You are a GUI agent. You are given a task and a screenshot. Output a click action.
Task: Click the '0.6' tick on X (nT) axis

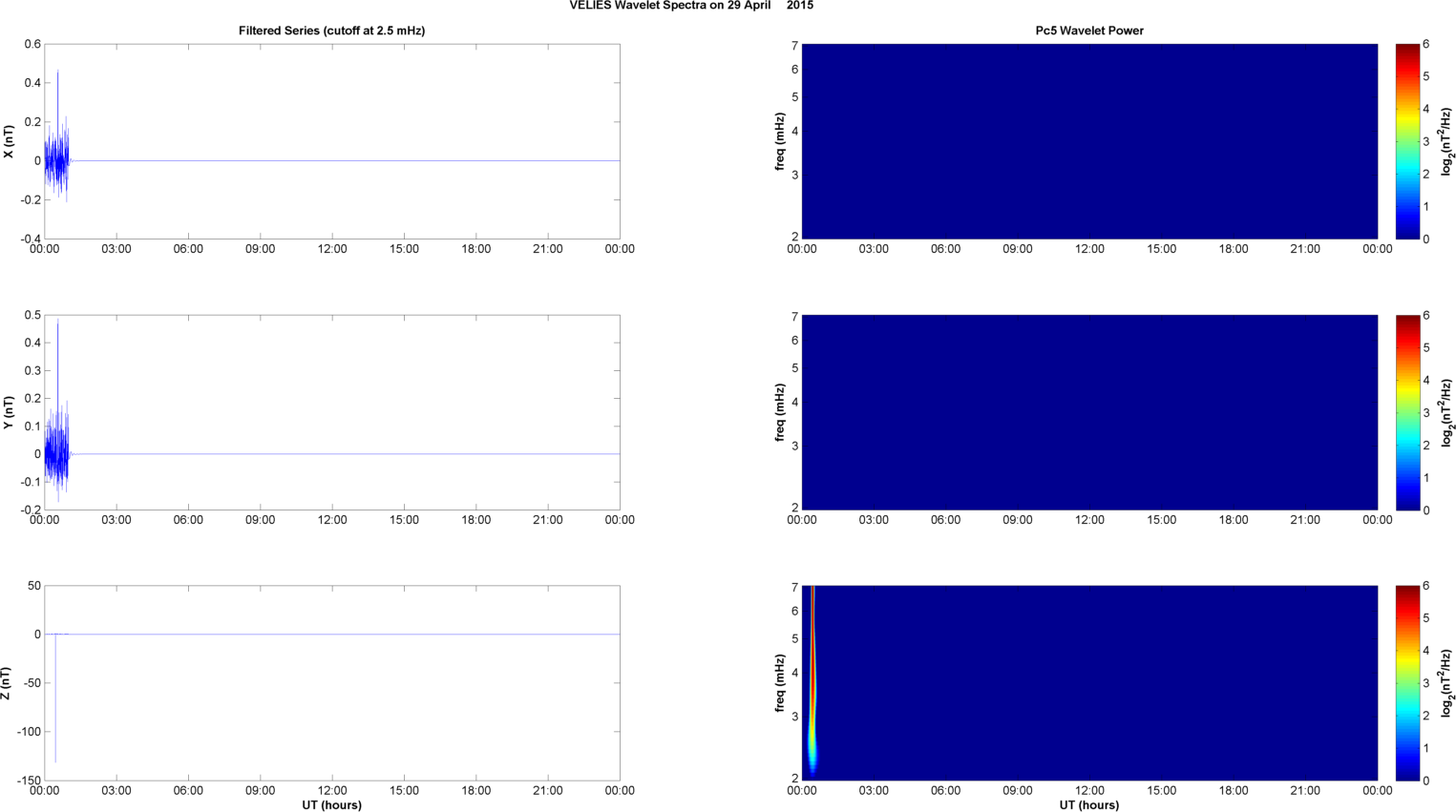click(32, 44)
